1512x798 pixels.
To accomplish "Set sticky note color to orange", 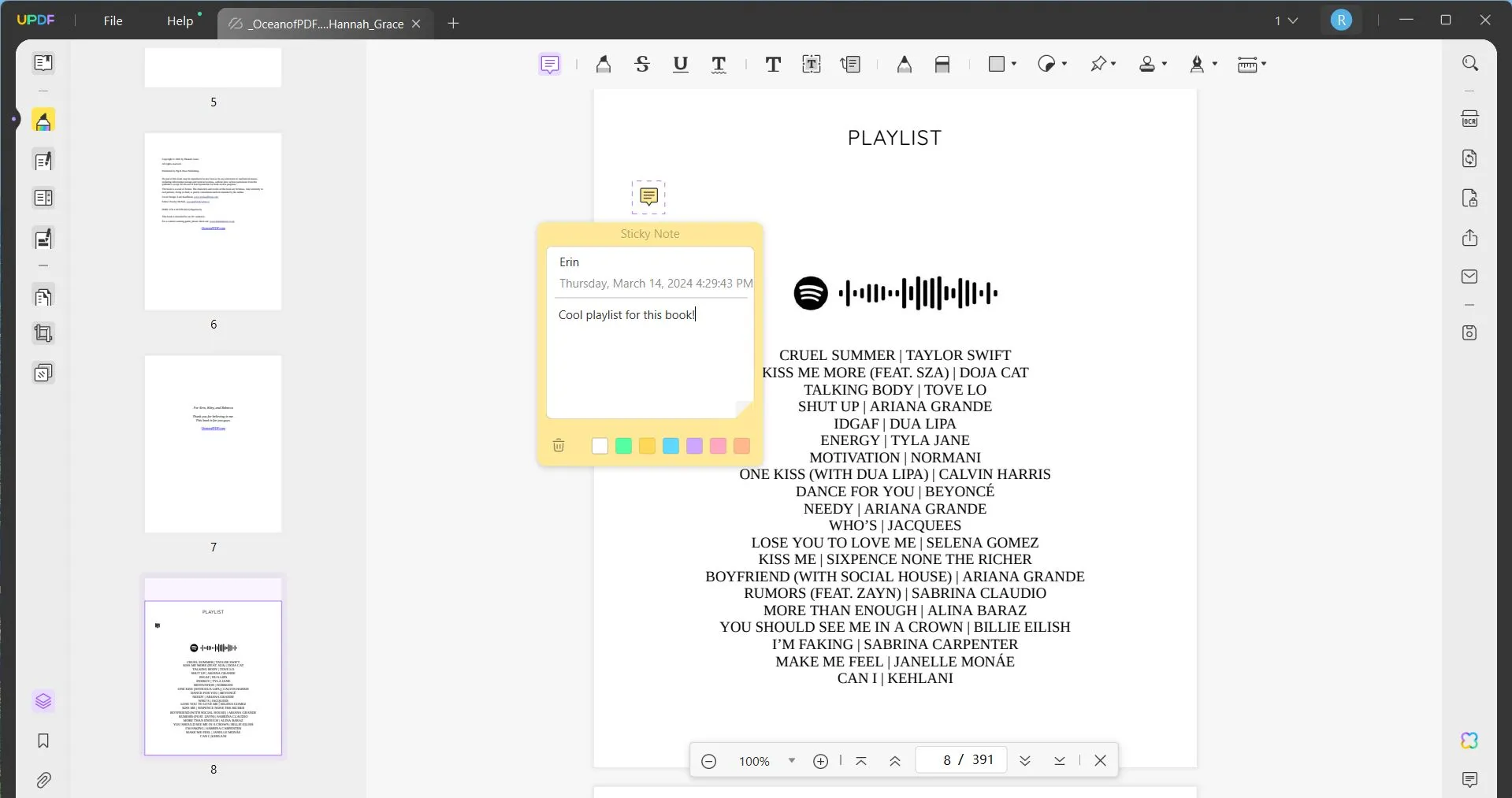I will (x=741, y=446).
